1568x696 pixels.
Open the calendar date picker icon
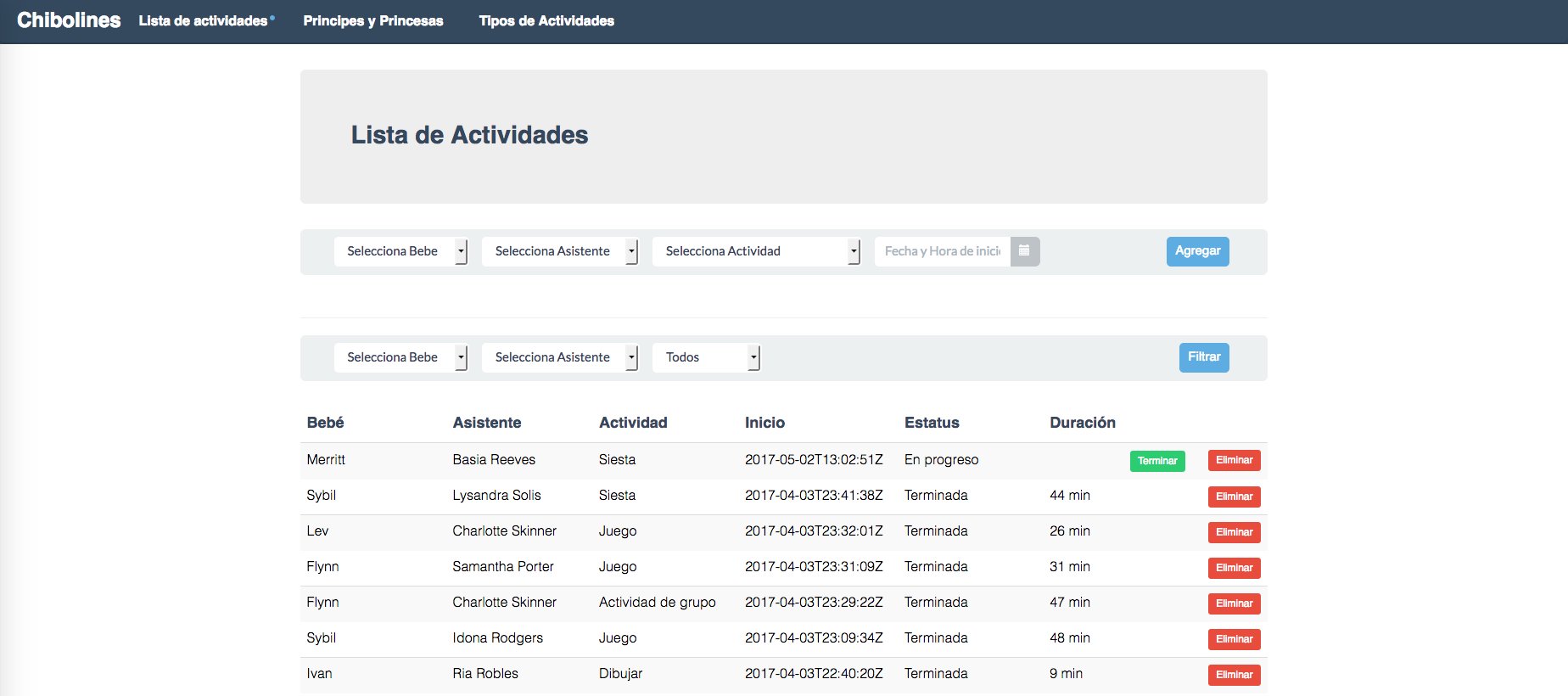click(1025, 251)
